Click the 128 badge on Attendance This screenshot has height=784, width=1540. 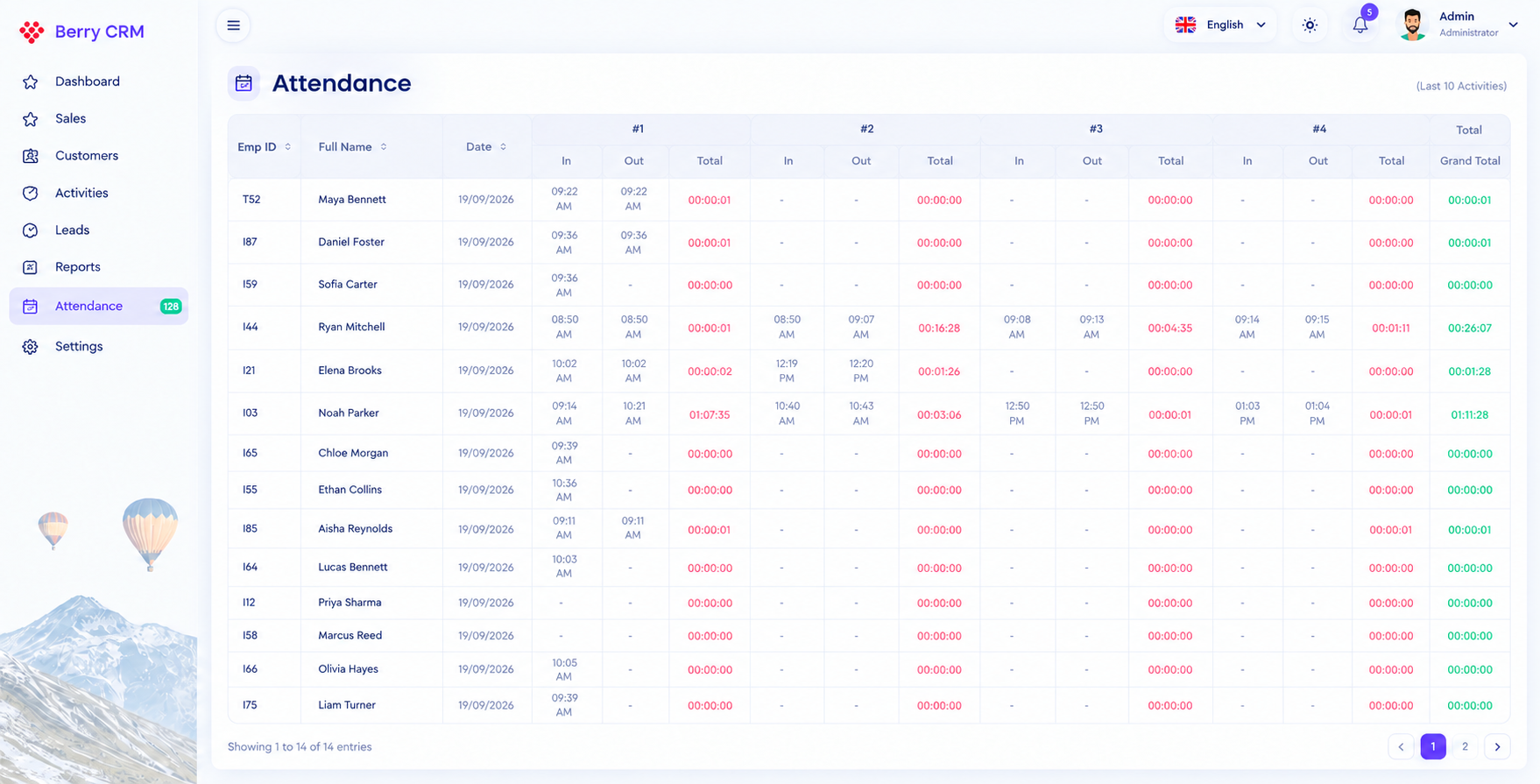coord(170,307)
